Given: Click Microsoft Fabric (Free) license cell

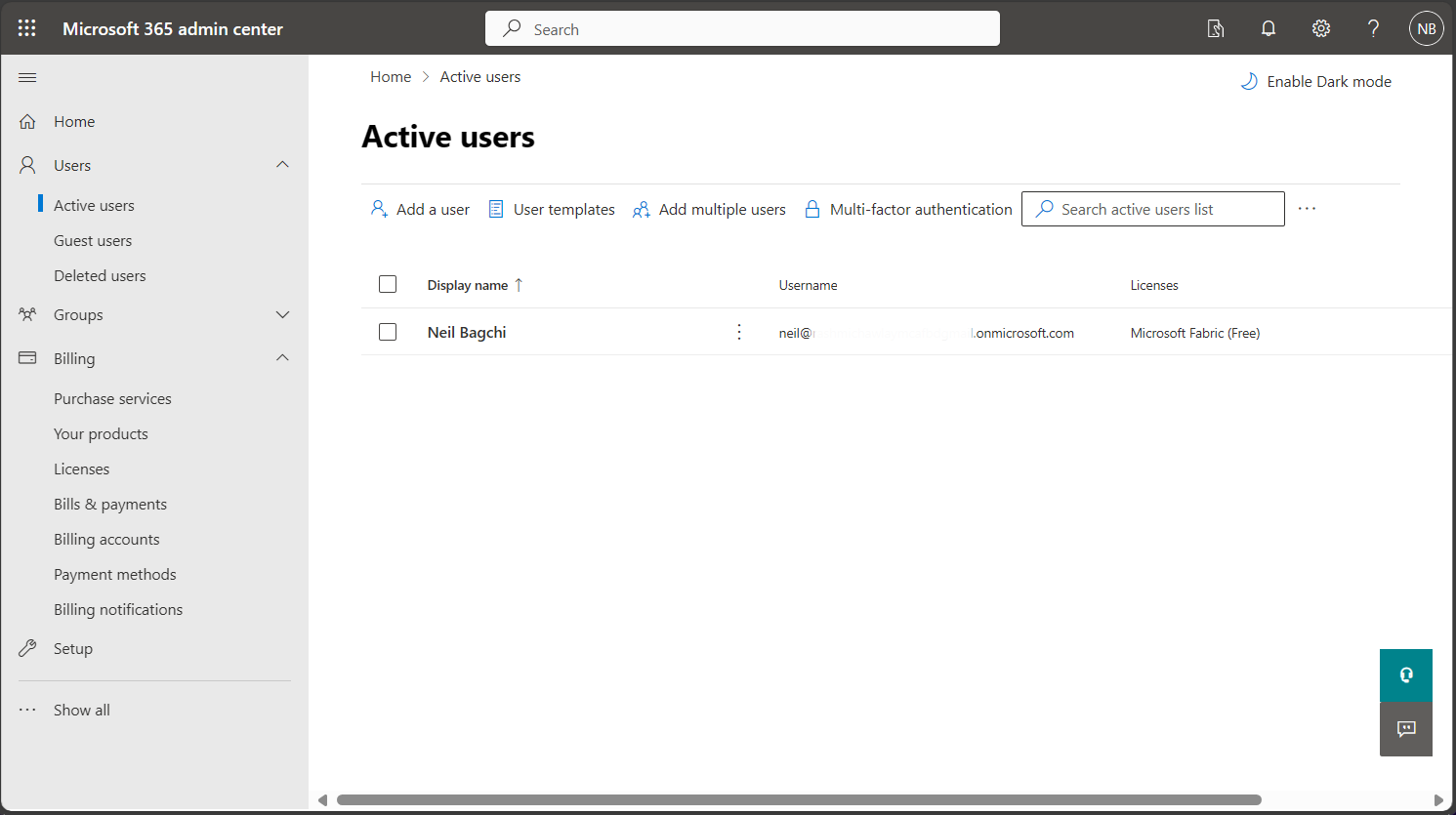Looking at the screenshot, I should click(1195, 333).
